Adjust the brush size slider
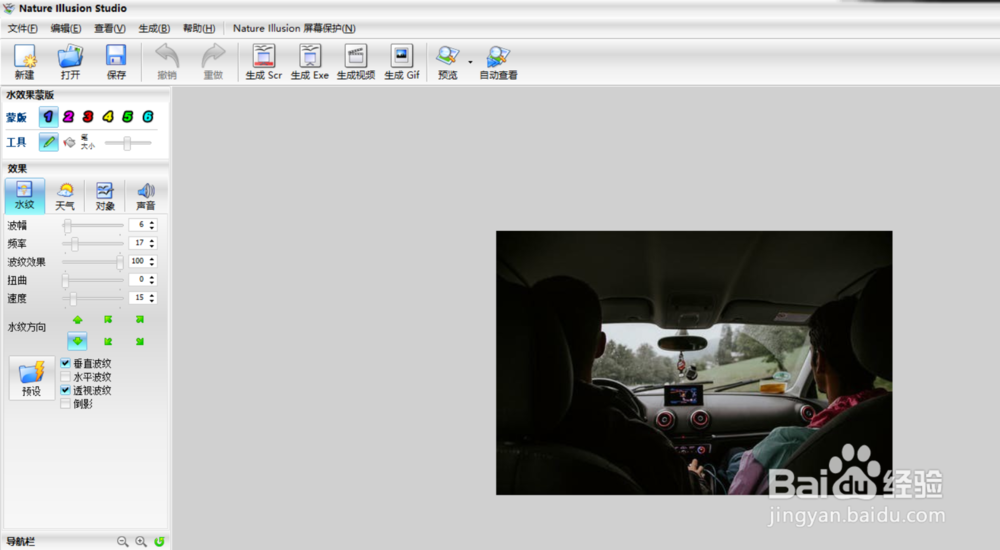The width and height of the screenshot is (1000, 550). 128,143
